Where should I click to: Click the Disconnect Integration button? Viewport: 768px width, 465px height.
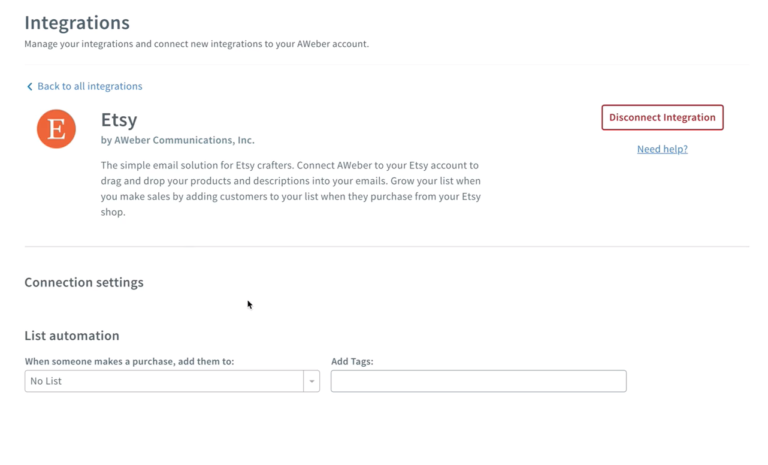click(x=662, y=117)
